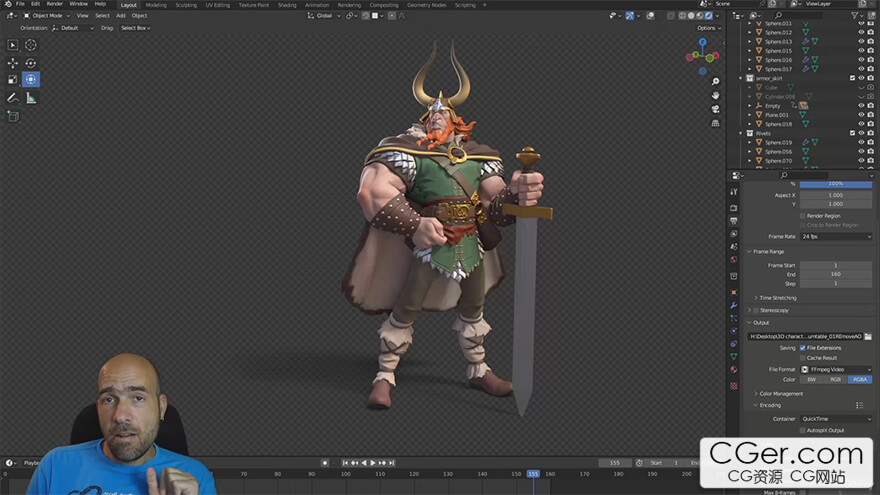Viewport: 880px width, 495px height.
Task: Uncheck the File Extensions checkbox
Action: click(803, 348)
